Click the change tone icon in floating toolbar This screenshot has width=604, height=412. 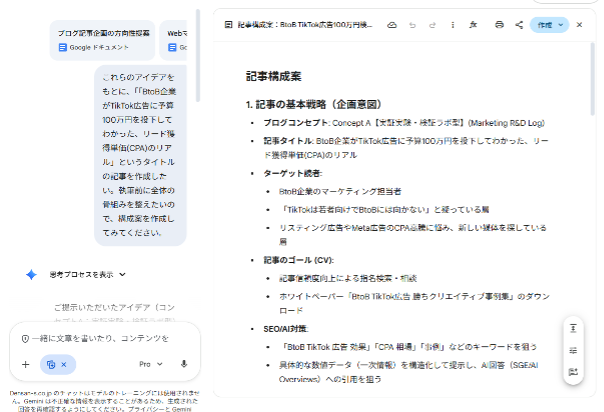[x=573, y=350]
